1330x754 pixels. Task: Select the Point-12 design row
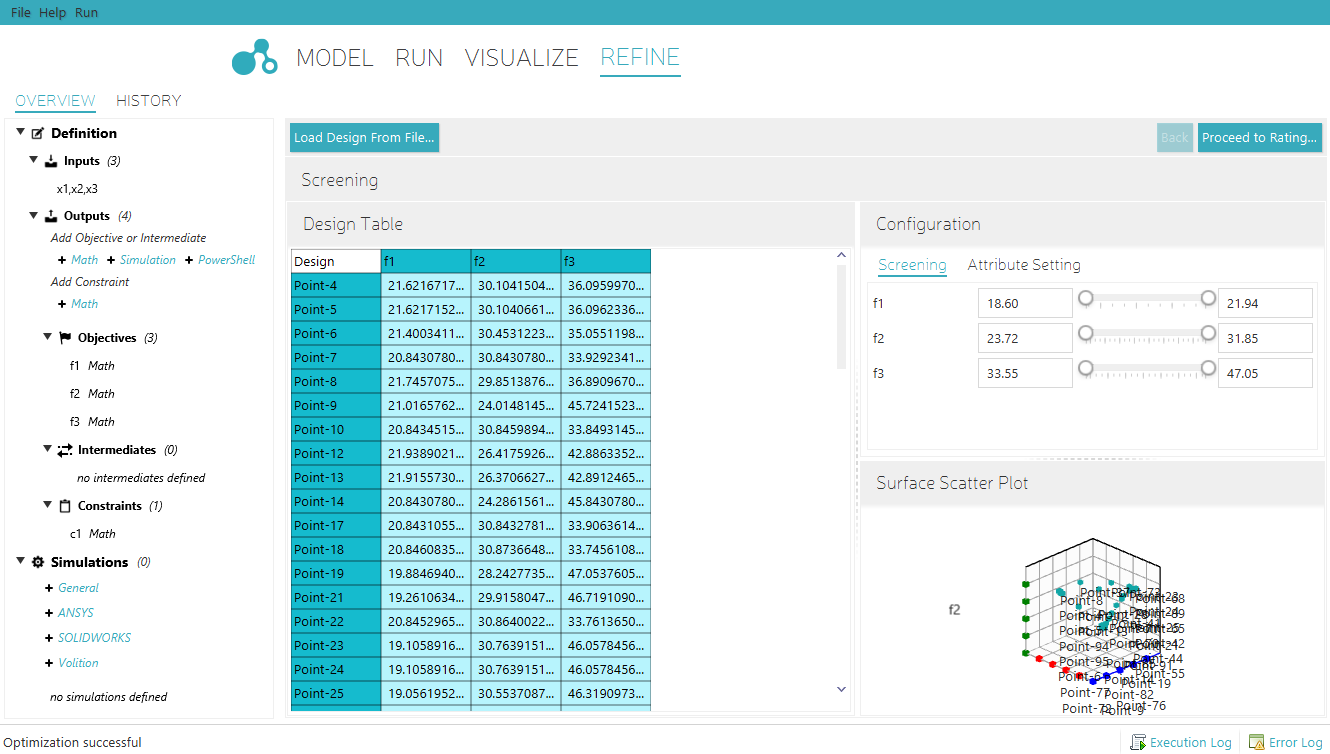[x=471, y=454]
